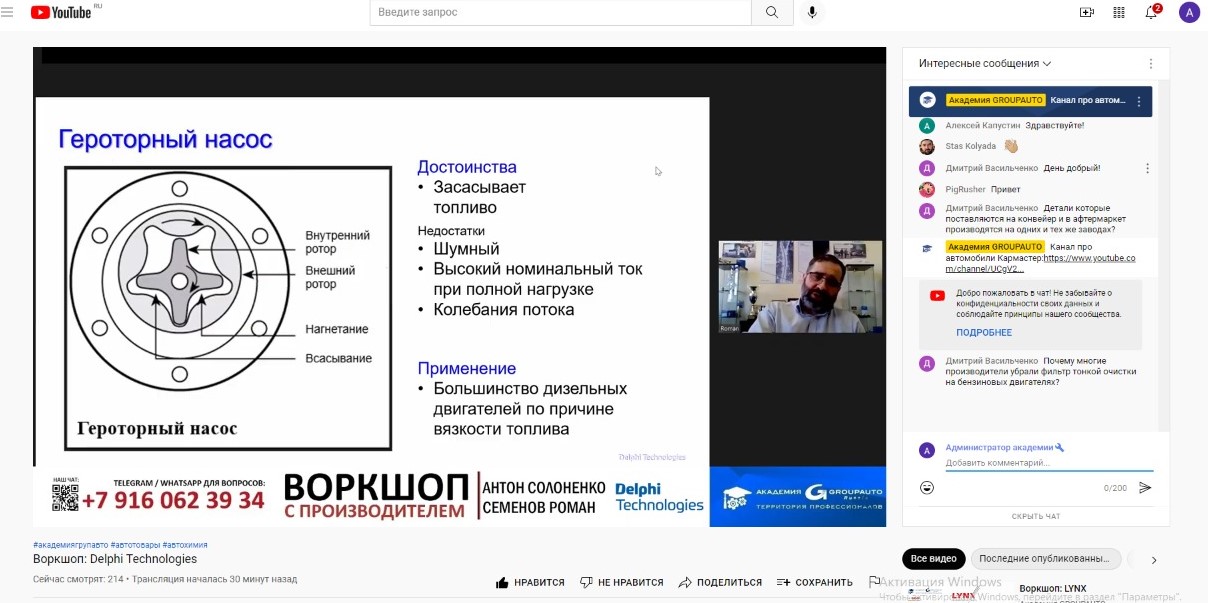Viewport: 1208px width, 603px height.
Task: Click the search field Введите запрос
Action: (x=560, y=12)
